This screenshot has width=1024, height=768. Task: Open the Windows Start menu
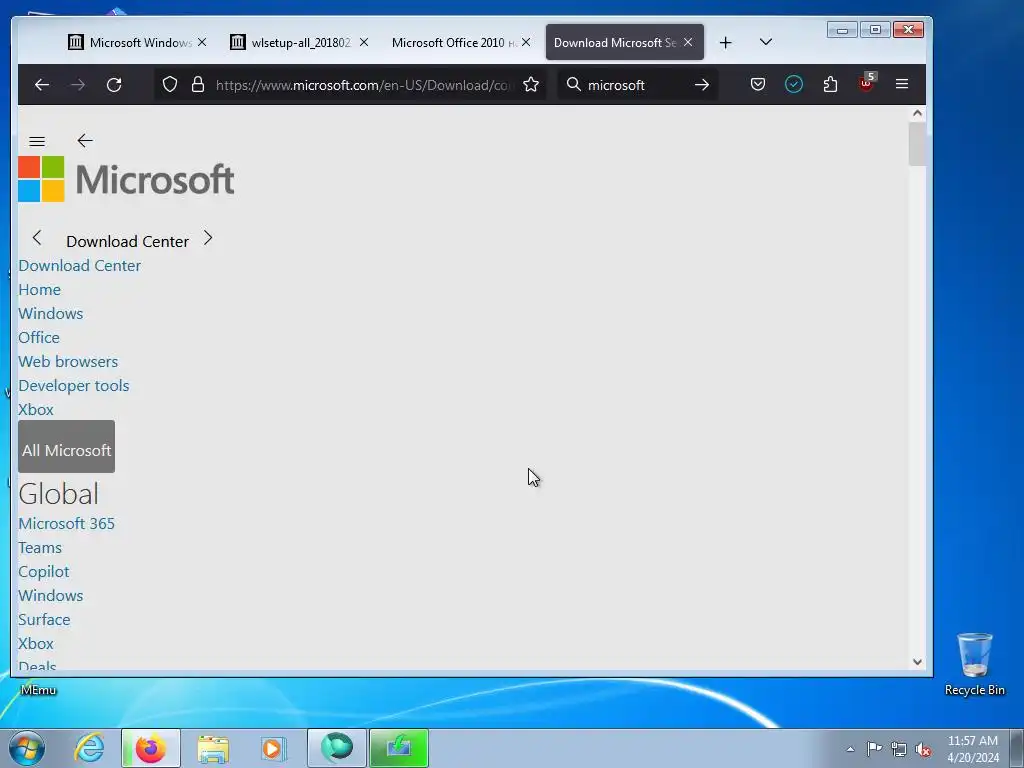pyautogui.click(x=27, y=748)
